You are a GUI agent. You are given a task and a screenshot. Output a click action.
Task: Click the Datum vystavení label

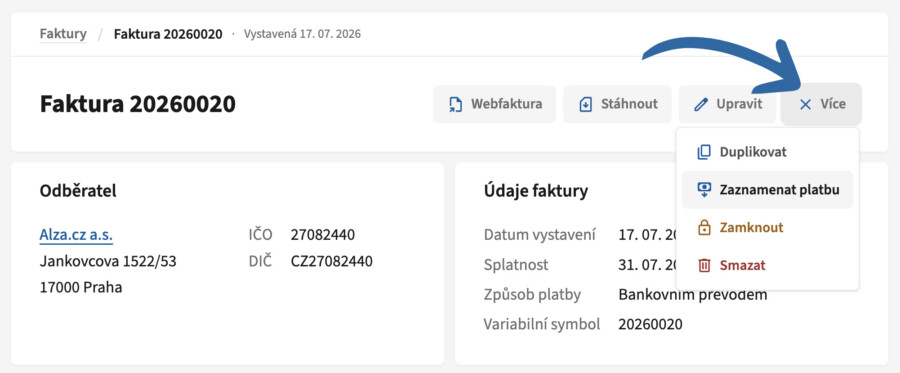pos(540,235)
